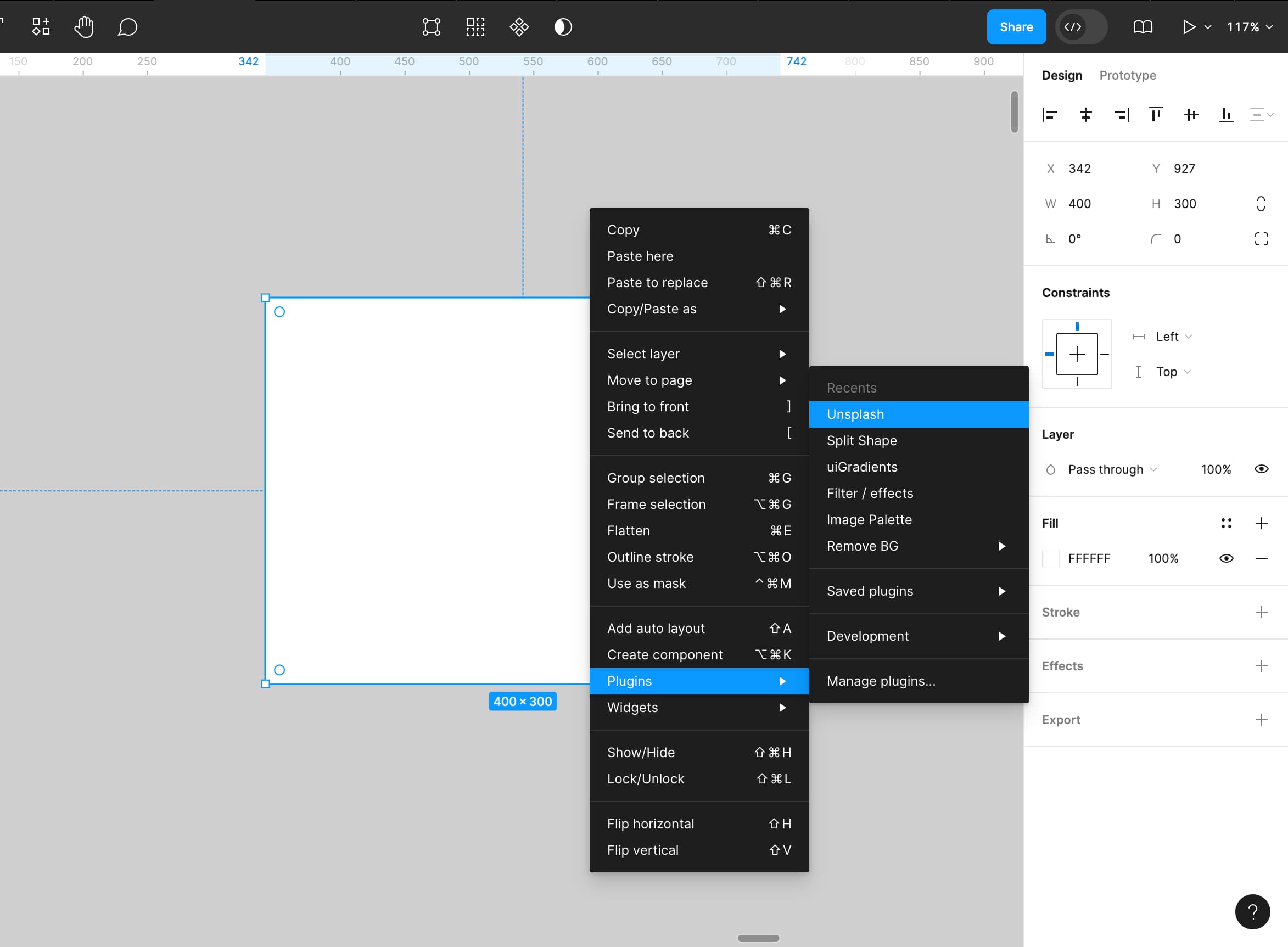This screenshot has height=947, width=1288.
Task: Toggle Dev Mode switch
Action: [x=1081, y=27]
